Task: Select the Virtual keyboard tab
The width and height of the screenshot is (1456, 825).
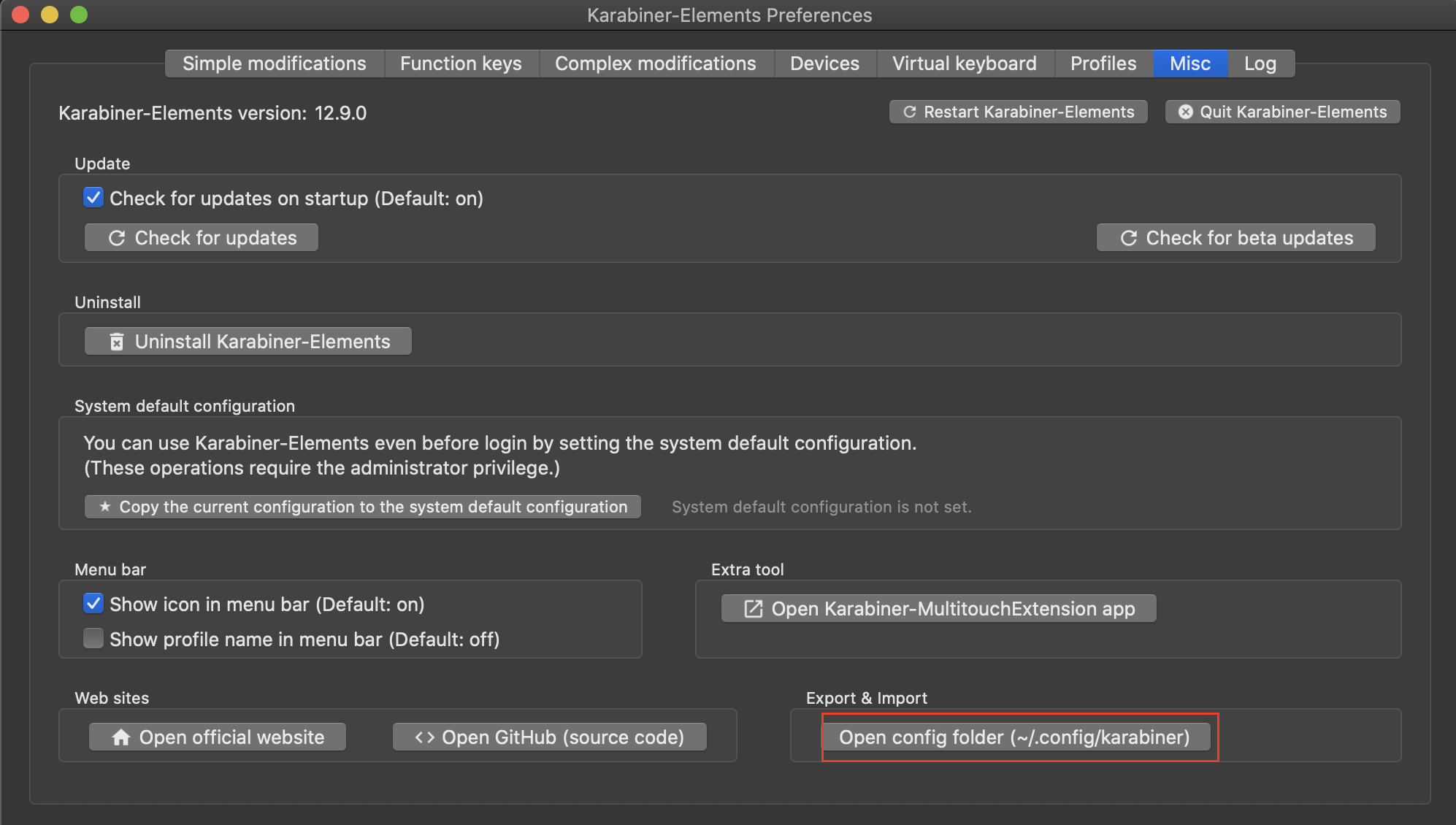Action: pyautogui.click(x=964, y=64)
